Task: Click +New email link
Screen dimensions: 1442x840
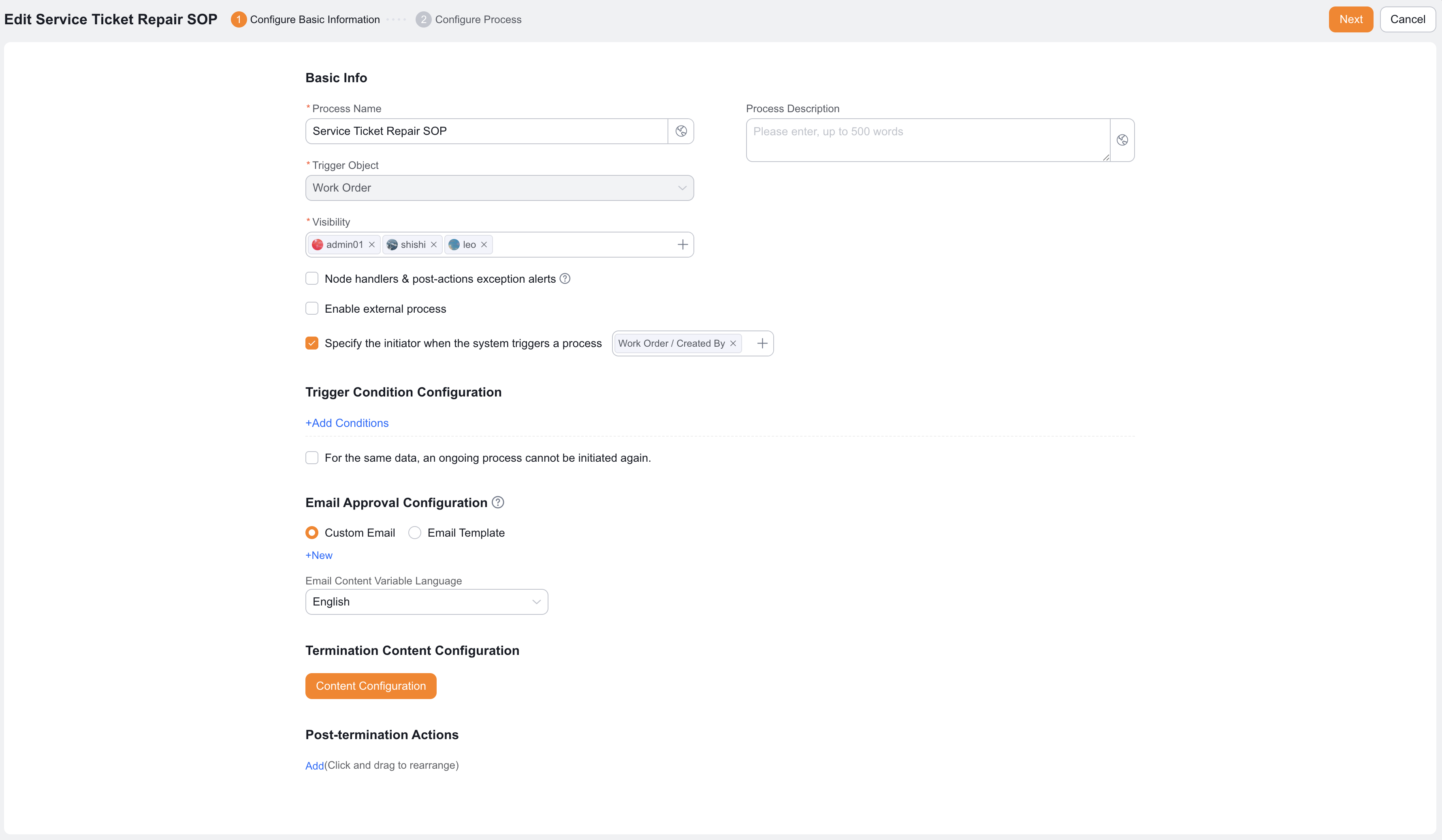Action: click(319, 555)
